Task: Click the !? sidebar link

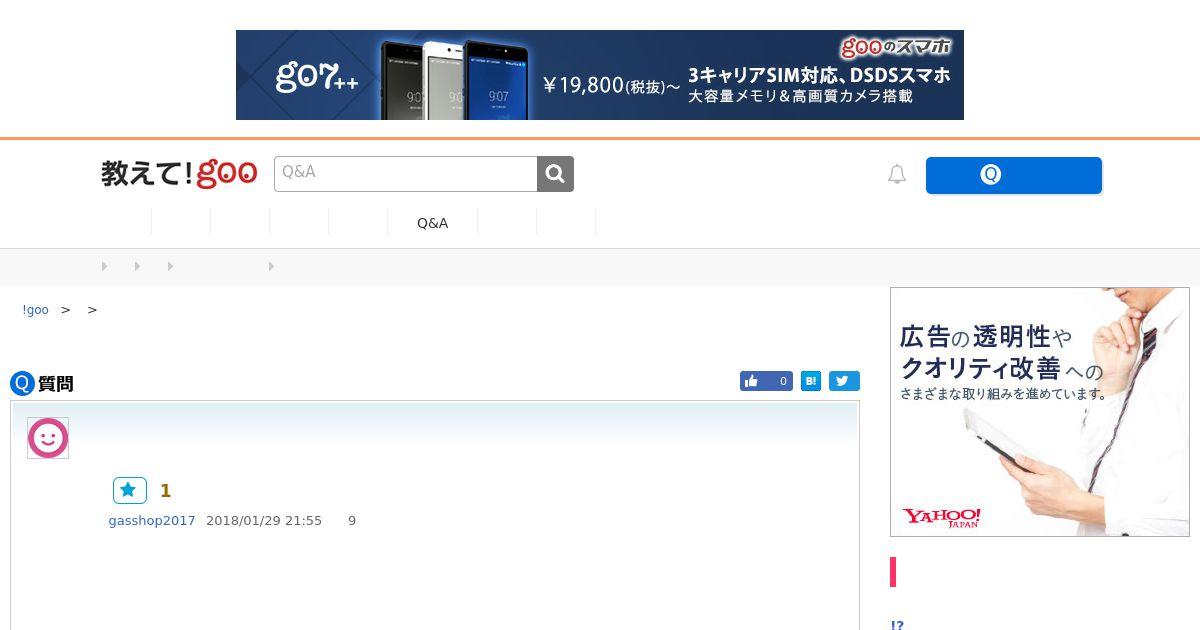Action: coord(897,625)
